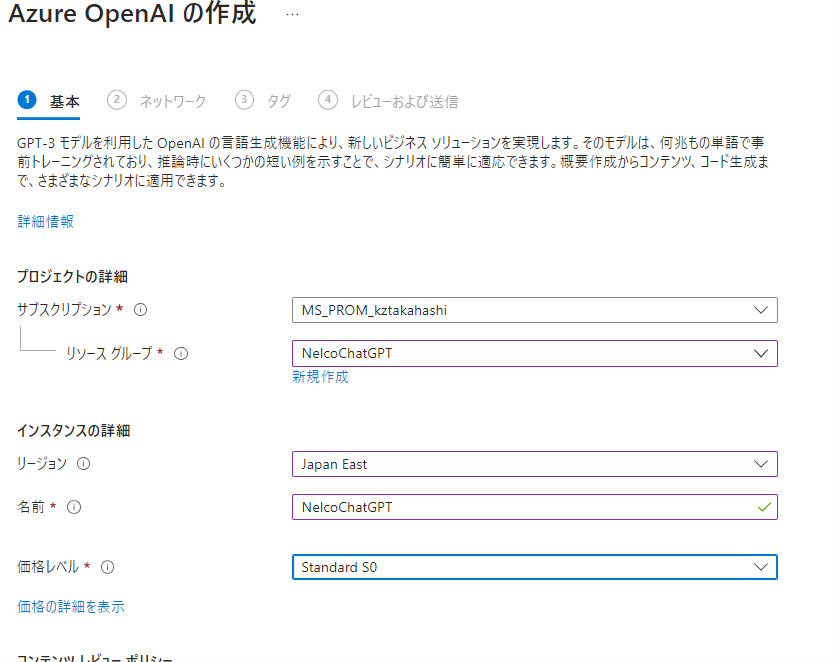Click info icon next to 価格レベル

(108, 567)
